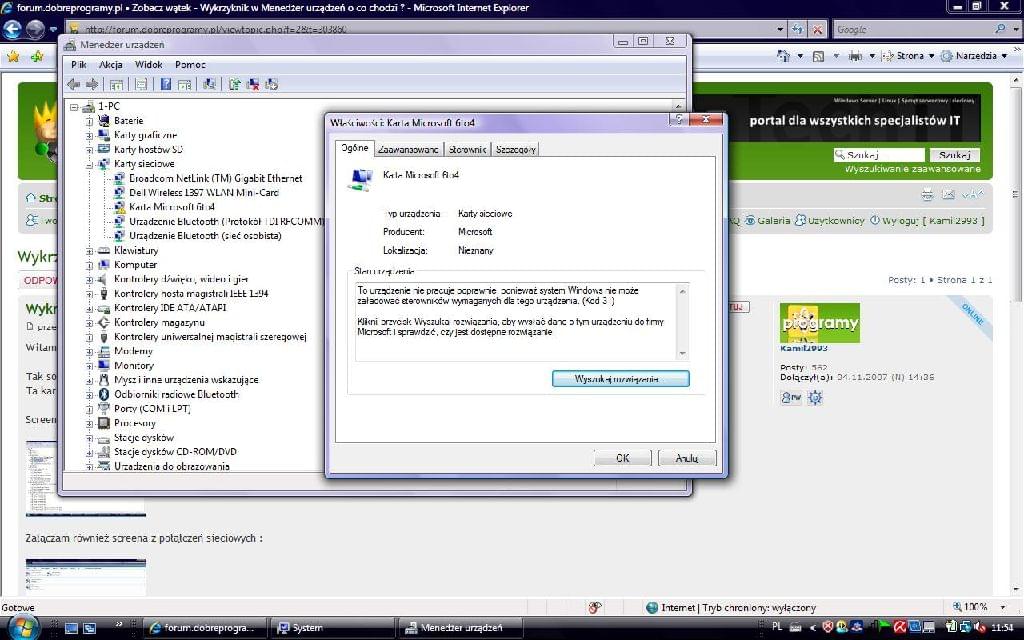
Task: Switch to the System taskbar window
Action: point(332,628)
